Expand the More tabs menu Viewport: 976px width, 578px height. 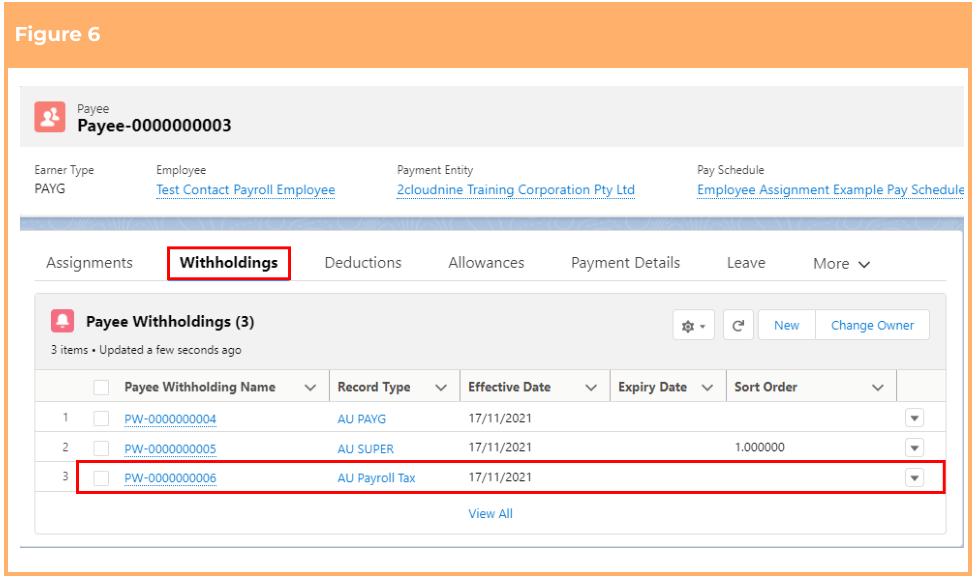(841, 264)
